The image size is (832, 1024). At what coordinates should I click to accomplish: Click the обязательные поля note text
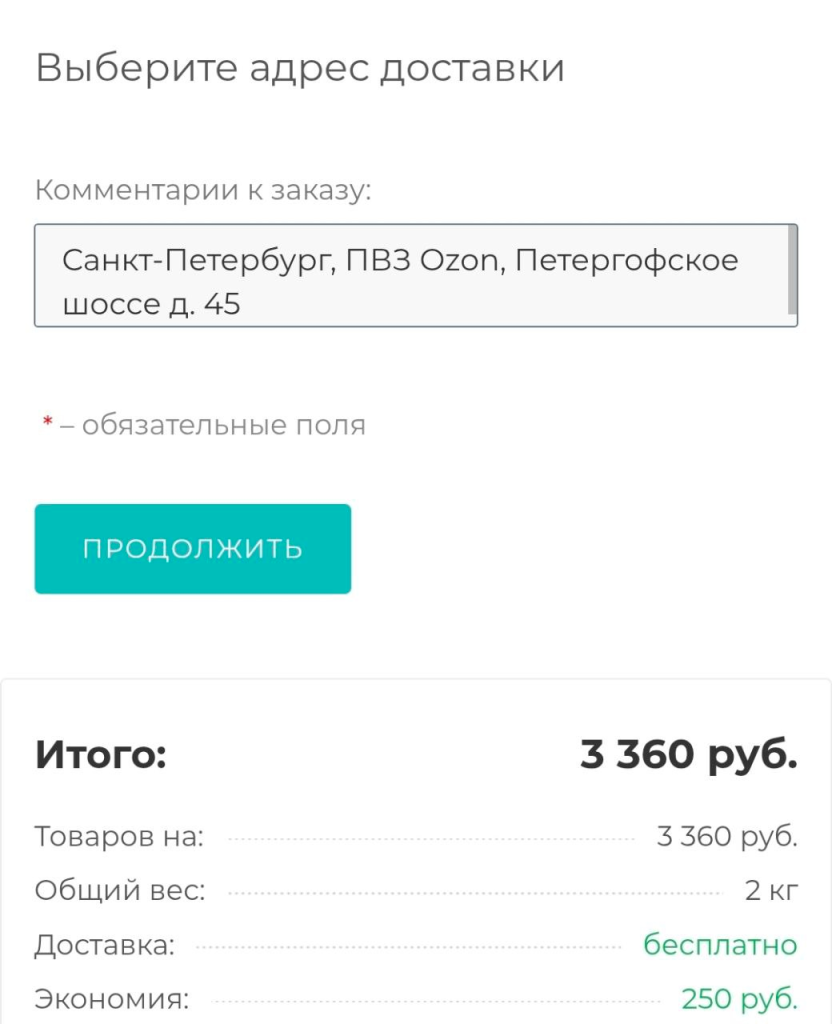223,425
